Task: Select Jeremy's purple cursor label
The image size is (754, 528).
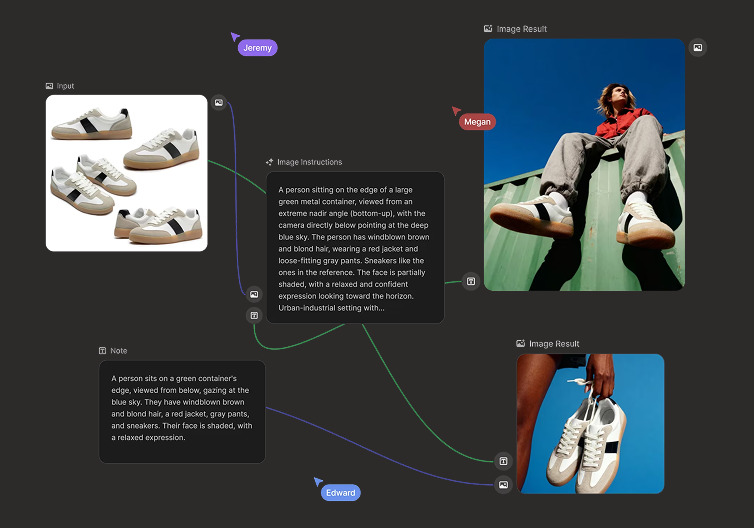Action: (x=257, y=48)
